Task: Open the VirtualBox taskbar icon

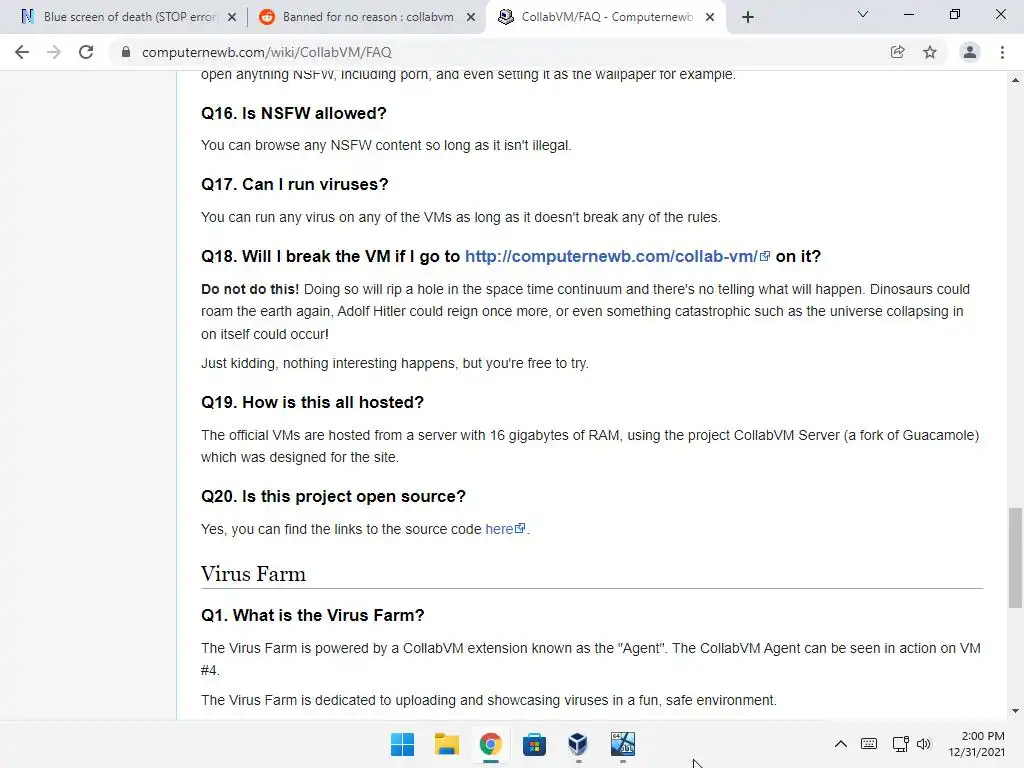Action: point(578,744)
